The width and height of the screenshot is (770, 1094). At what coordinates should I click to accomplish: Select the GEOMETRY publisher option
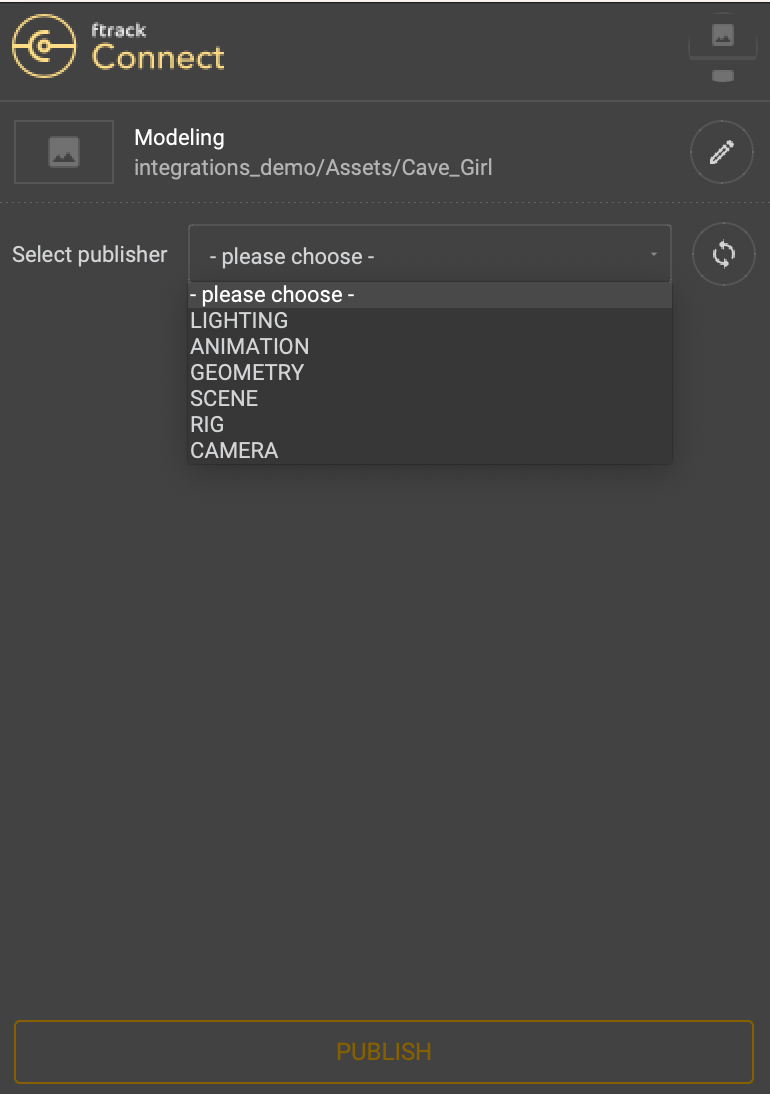(x=248, y=372)
